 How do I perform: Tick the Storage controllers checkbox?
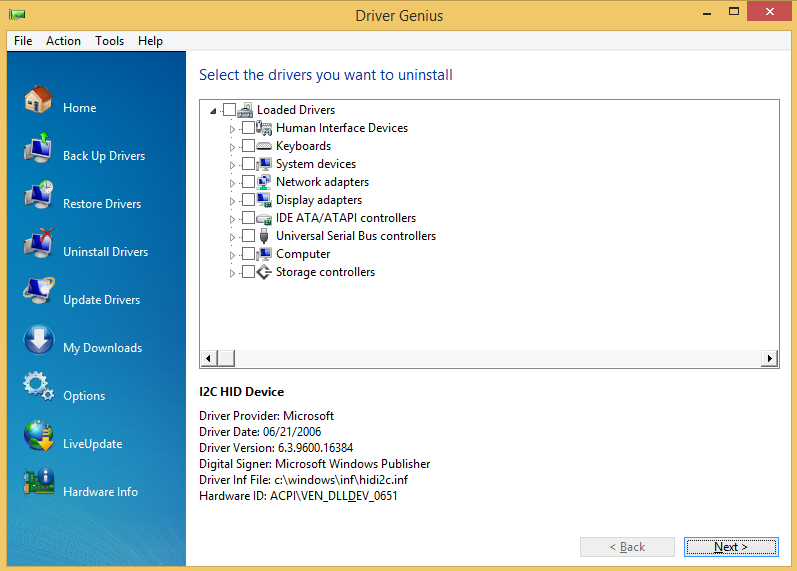click(248, 272)
